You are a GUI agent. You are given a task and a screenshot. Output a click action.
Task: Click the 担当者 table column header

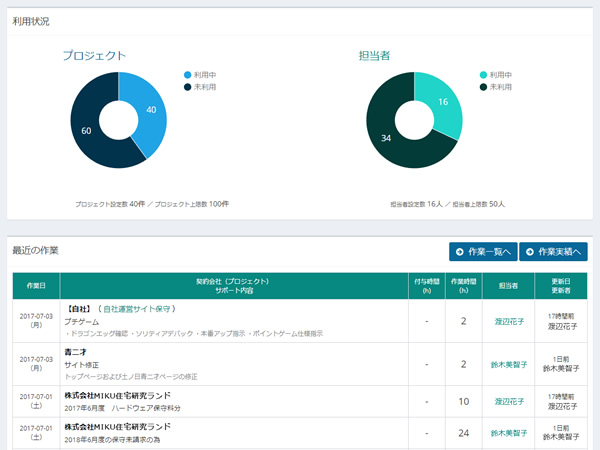510,285
